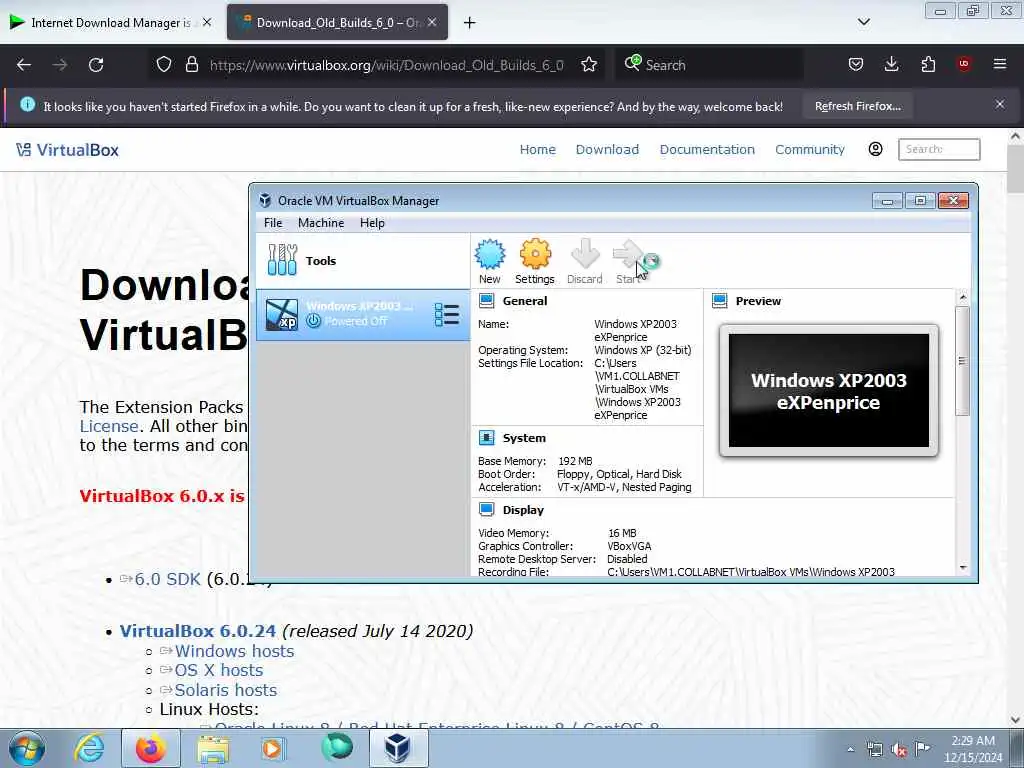
Task: Reload the page in Firefox
Action: tap(96, 65)
